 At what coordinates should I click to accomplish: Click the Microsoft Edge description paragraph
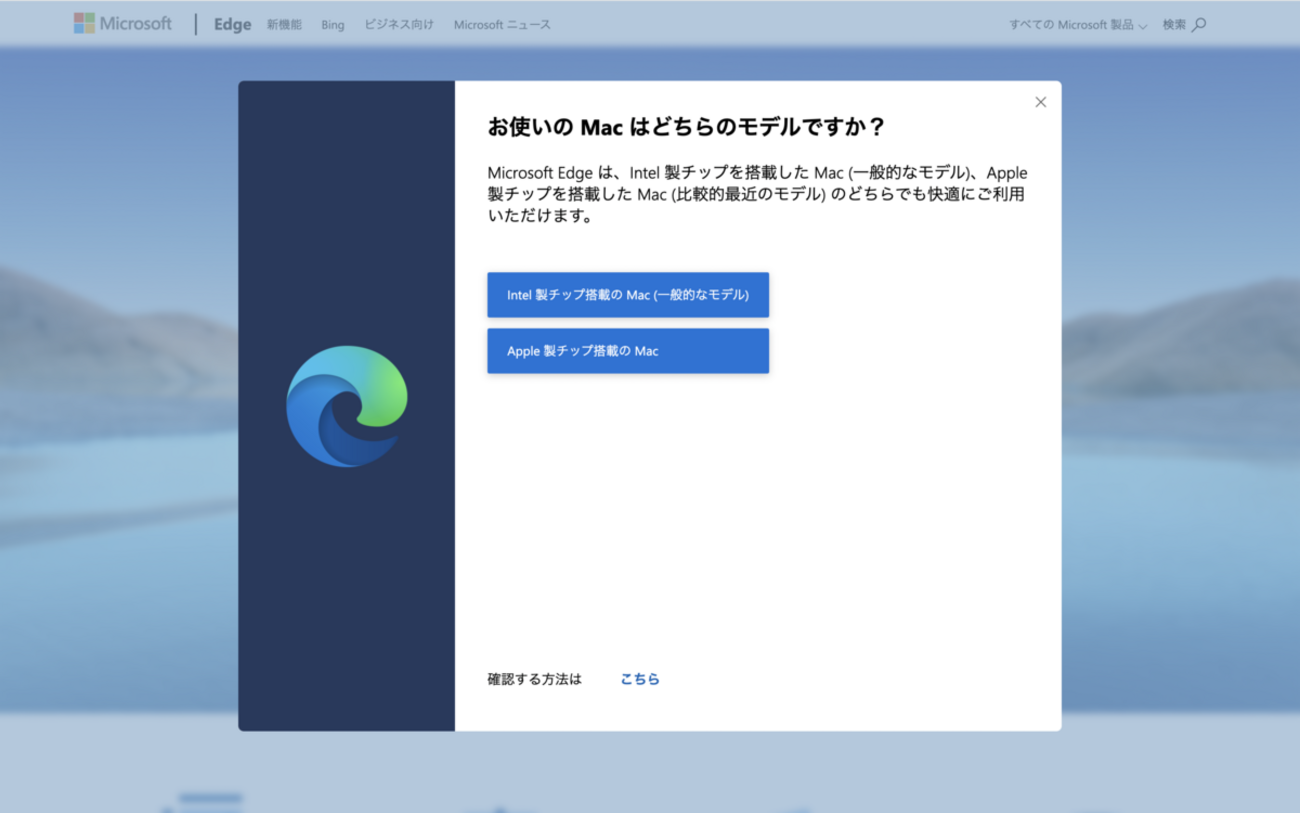tap(756, 194)
